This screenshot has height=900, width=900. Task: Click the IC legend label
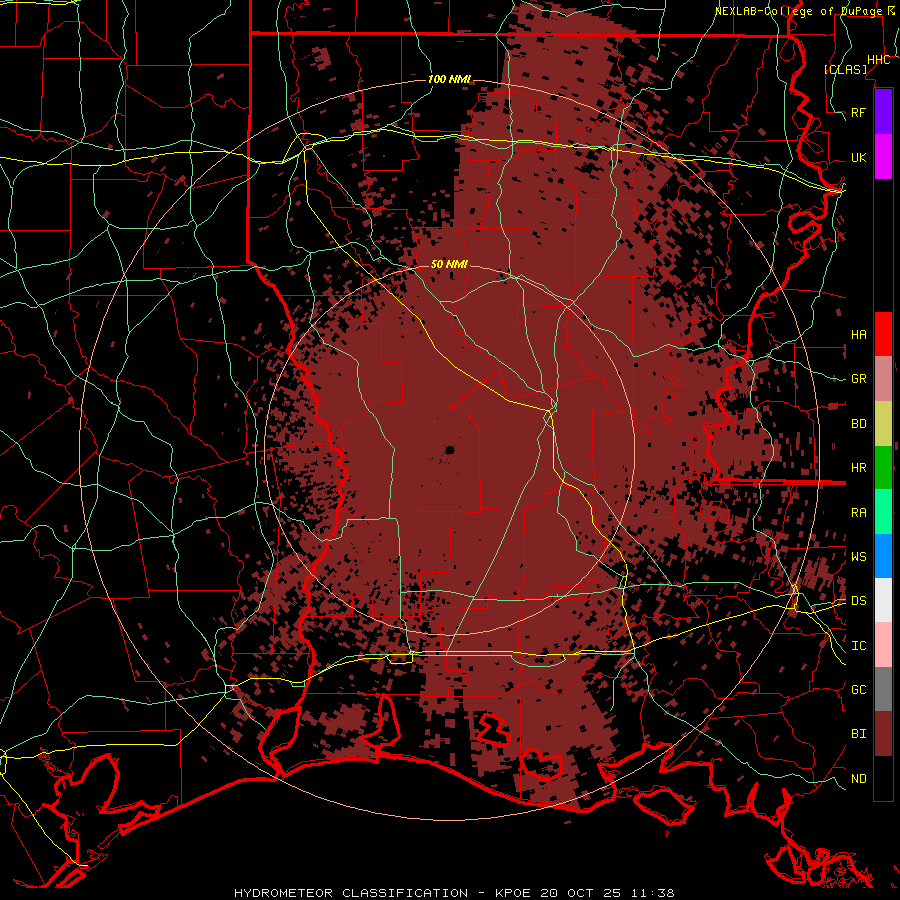pyautogui.click(x=858, y=646)
